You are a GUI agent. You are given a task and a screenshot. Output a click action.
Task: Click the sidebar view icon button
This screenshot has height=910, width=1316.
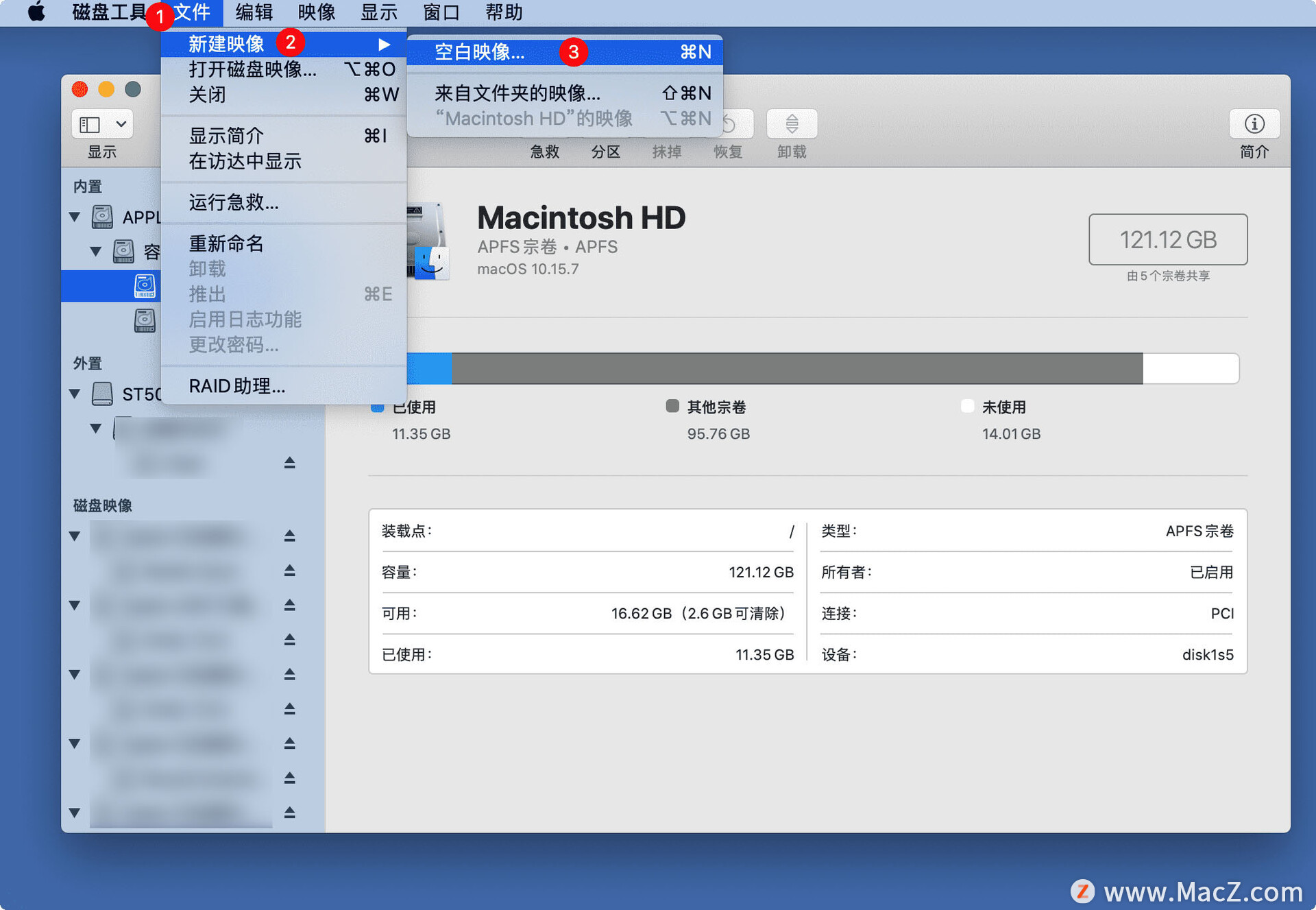[x=90, y=124]
